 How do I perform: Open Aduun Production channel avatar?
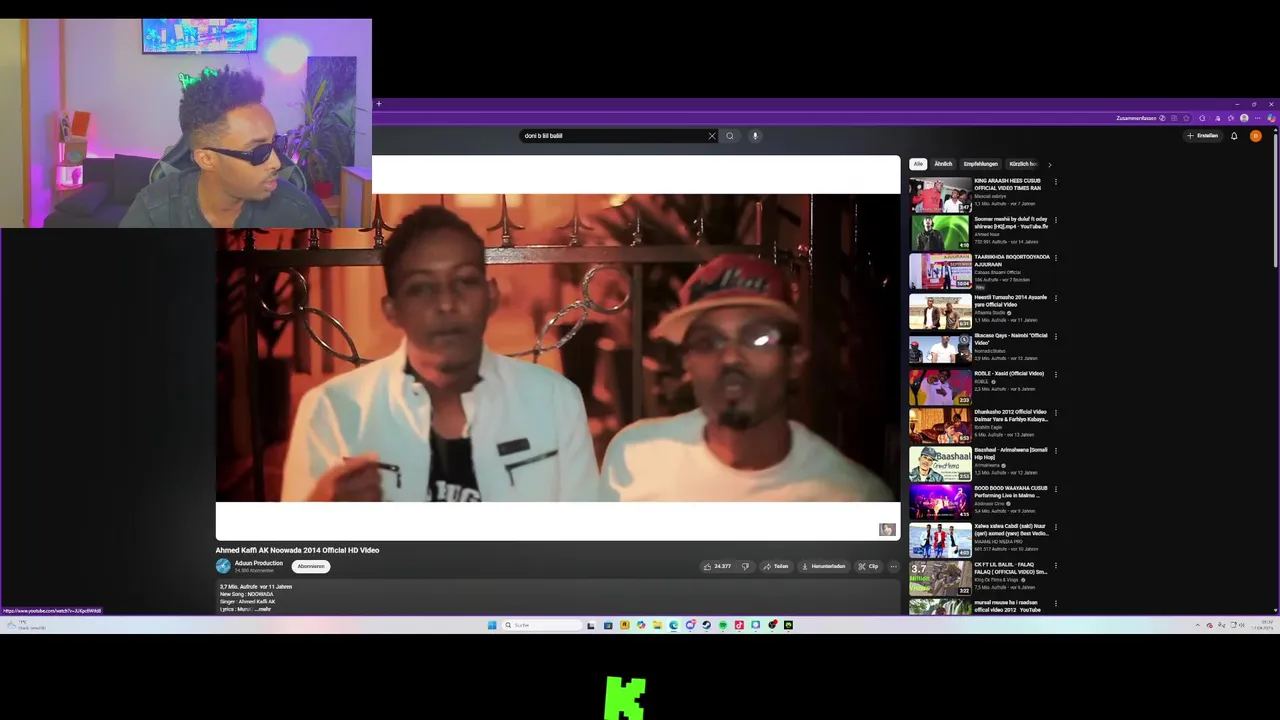(223, 566)
